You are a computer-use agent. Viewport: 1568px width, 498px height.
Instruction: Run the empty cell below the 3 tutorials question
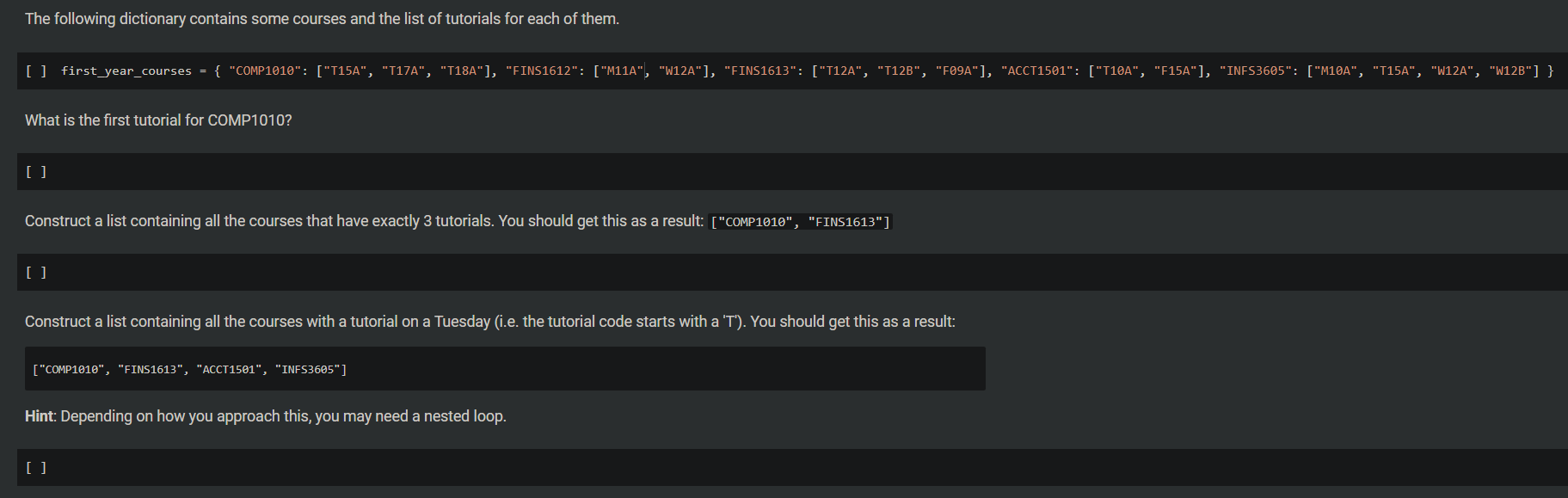[x=36, y=273]
